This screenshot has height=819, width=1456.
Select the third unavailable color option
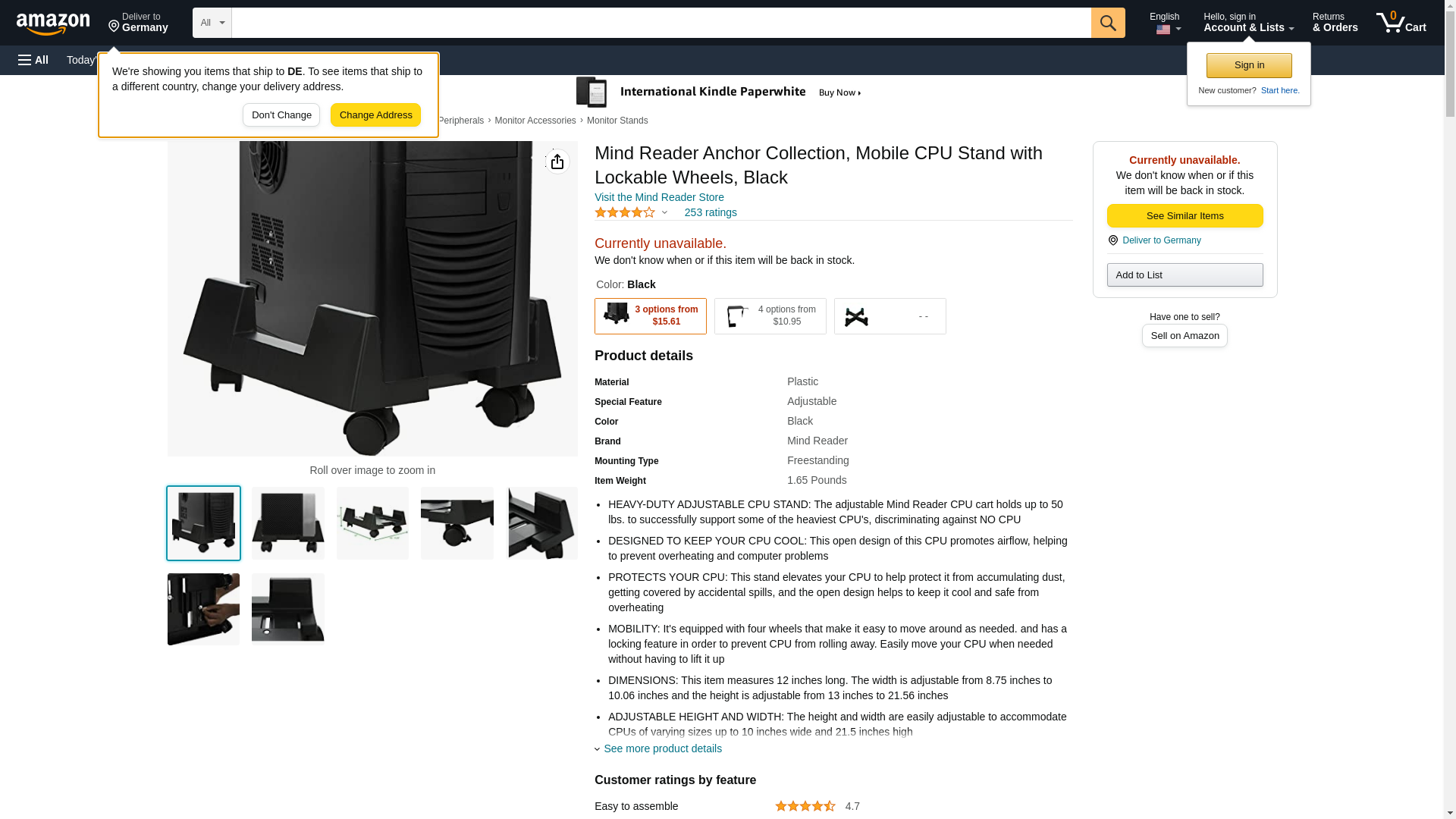[890, 316]
